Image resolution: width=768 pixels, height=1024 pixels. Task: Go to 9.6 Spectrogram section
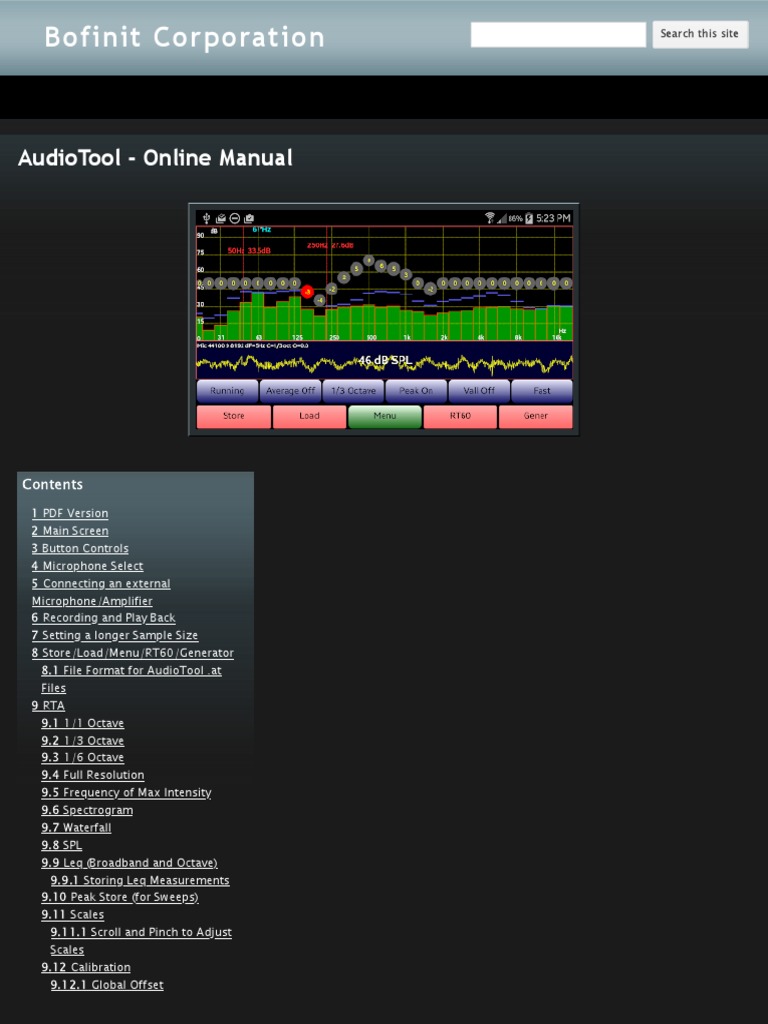pyautogui.click(x=88, y=810)
